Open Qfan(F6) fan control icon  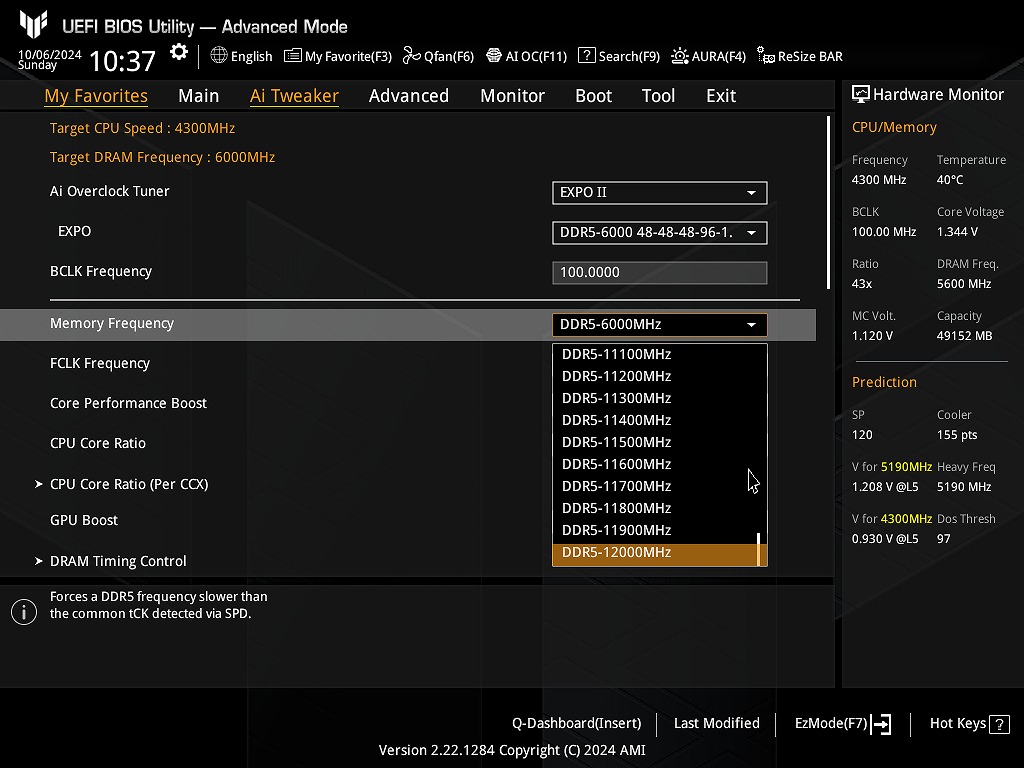[411, 56]
